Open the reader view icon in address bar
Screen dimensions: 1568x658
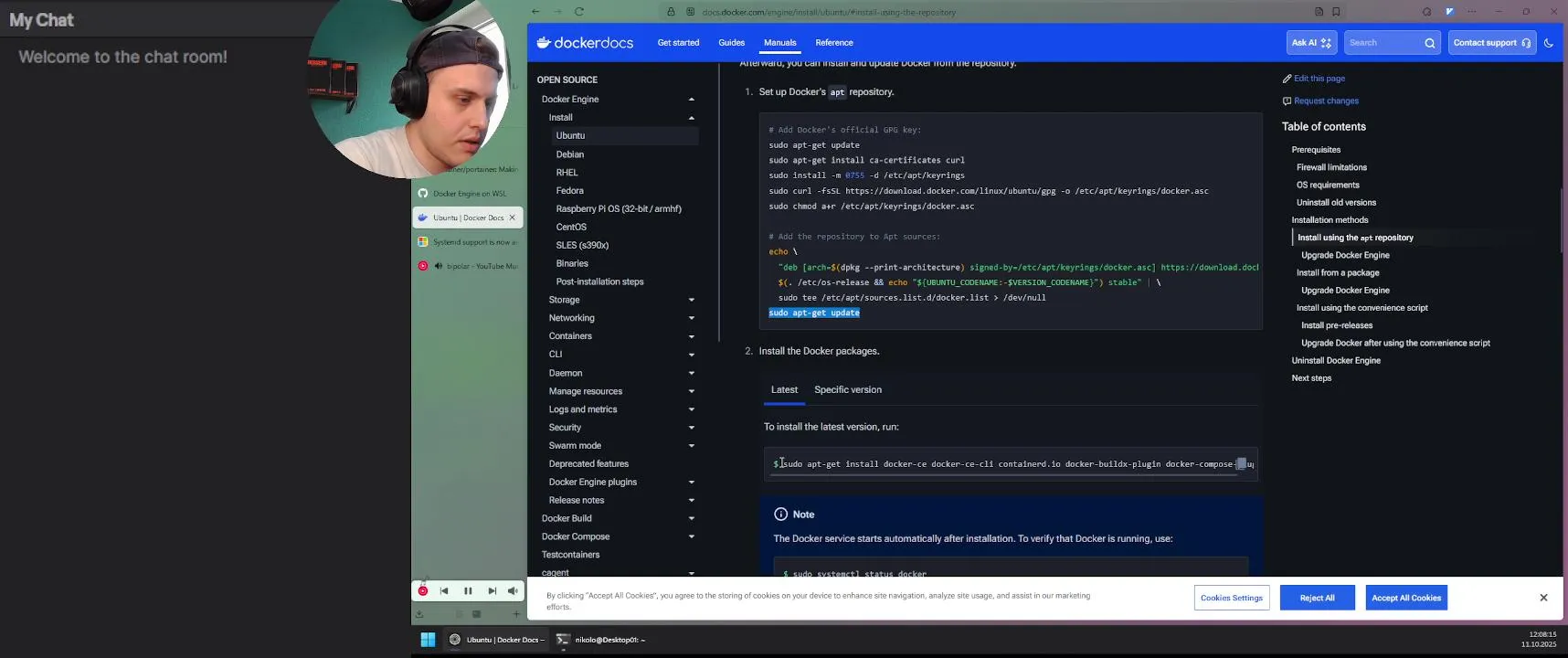click(x=1319, y=12)
